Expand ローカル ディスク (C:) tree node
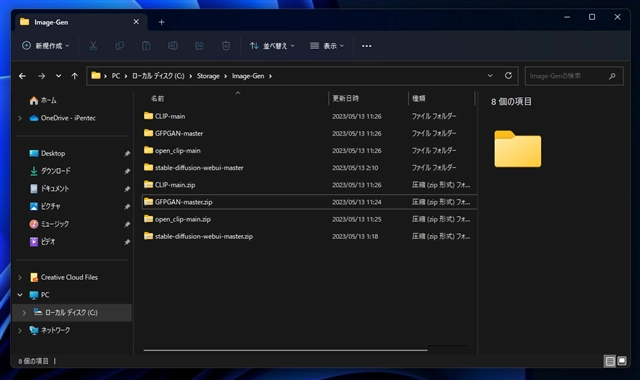The height and width of the screenshot is (380, 640). point(24,313)
